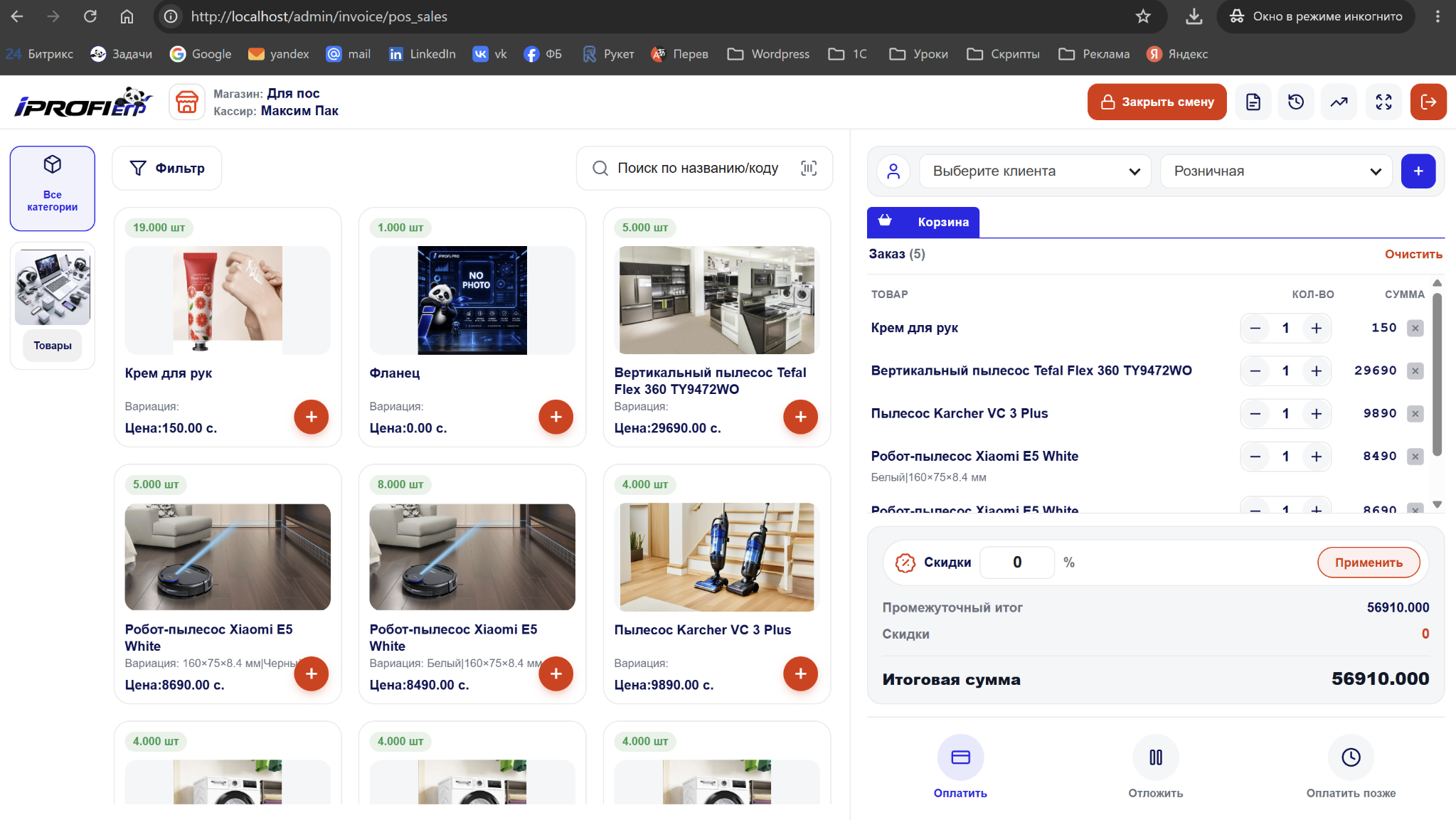Open the statistics trend chart icon
Image resolution: width=1456 pixels, height=820 pixels.
click(1339, 102)
